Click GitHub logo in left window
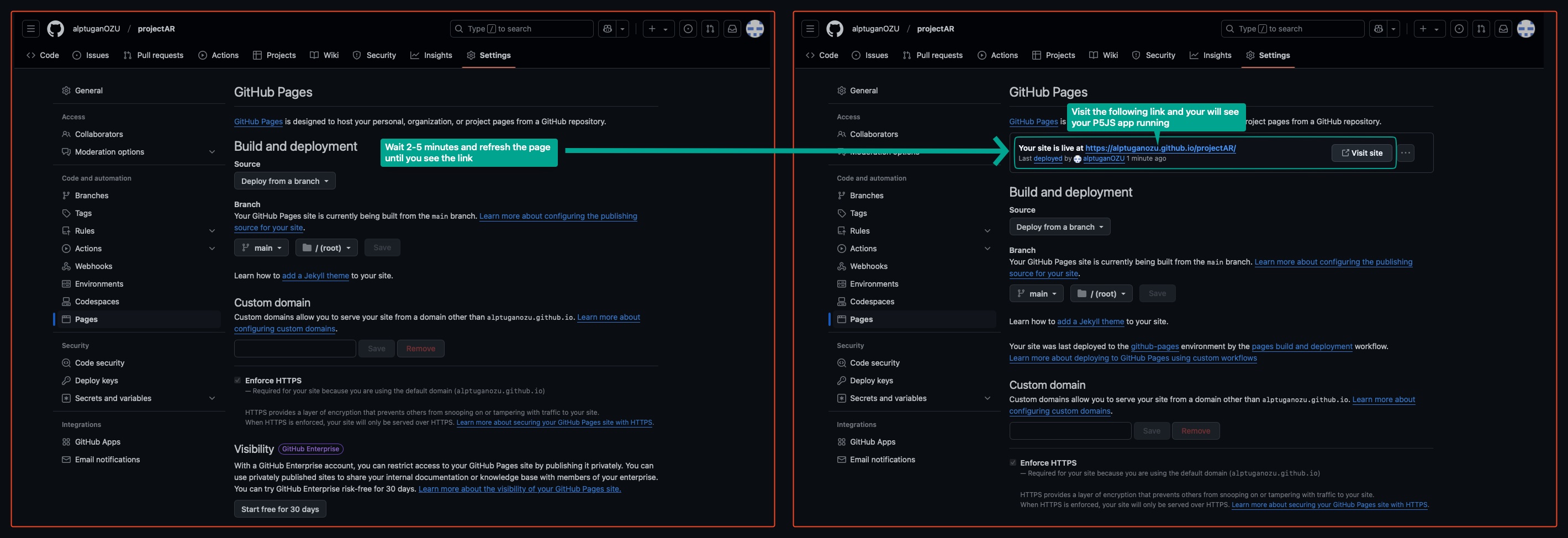Image resolution: width=1568 pixels, height=538 pixels. (55, 29)
